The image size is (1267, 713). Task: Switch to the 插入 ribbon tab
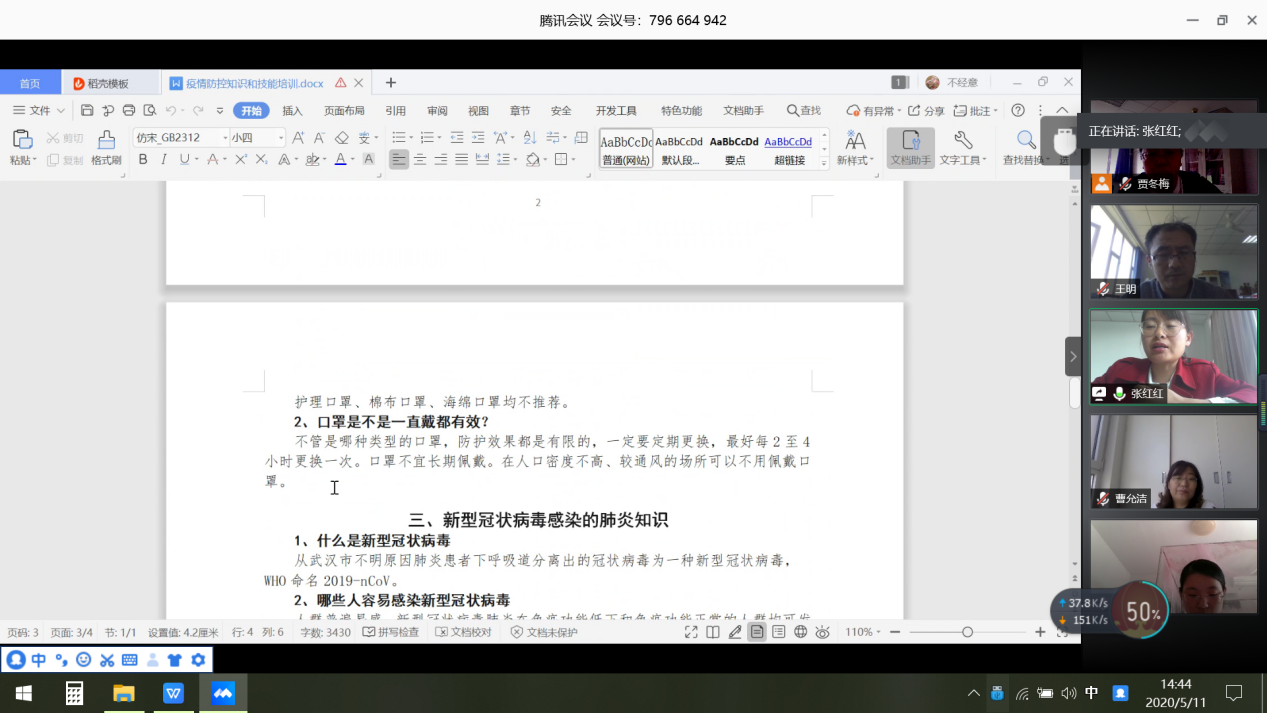[x=292, y=111]
